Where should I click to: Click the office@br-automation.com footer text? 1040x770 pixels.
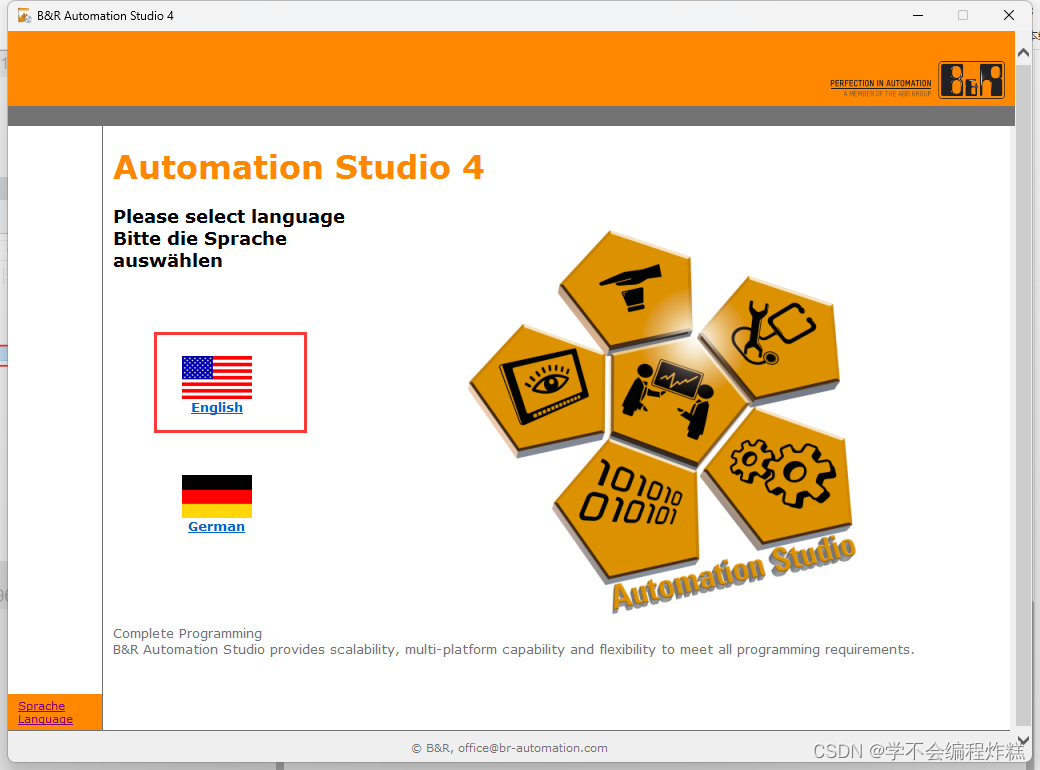[x=533, y=748]
